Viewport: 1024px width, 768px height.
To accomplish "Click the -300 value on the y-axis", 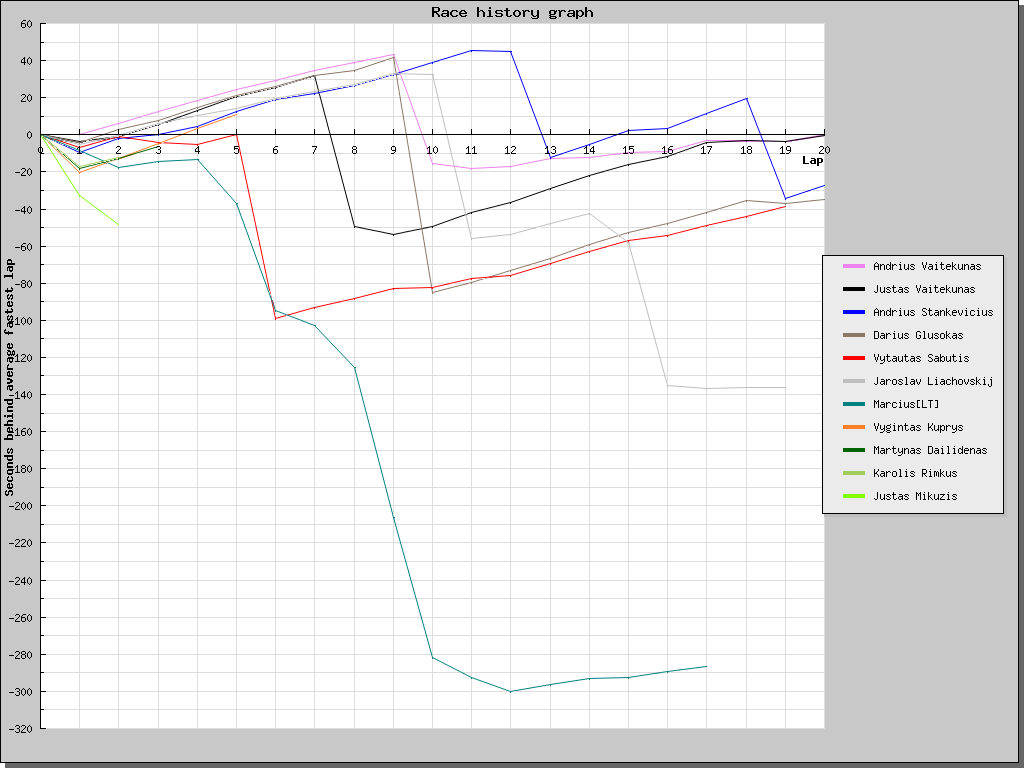I will [x=21, y=692].
